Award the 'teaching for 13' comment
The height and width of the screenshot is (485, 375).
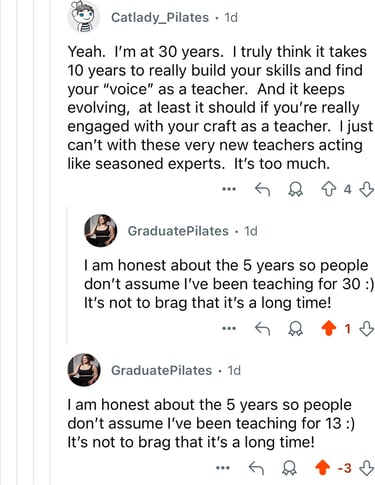(289, 468)
